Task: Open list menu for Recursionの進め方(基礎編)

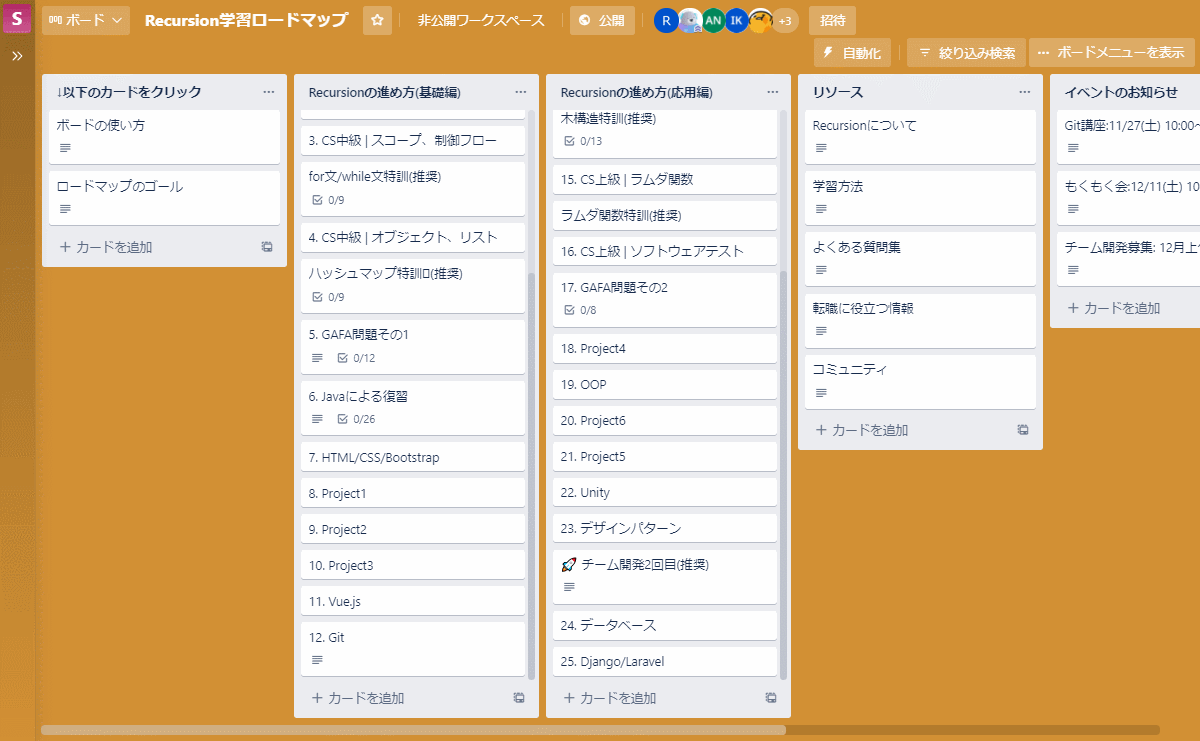Action: coord(520,92)
